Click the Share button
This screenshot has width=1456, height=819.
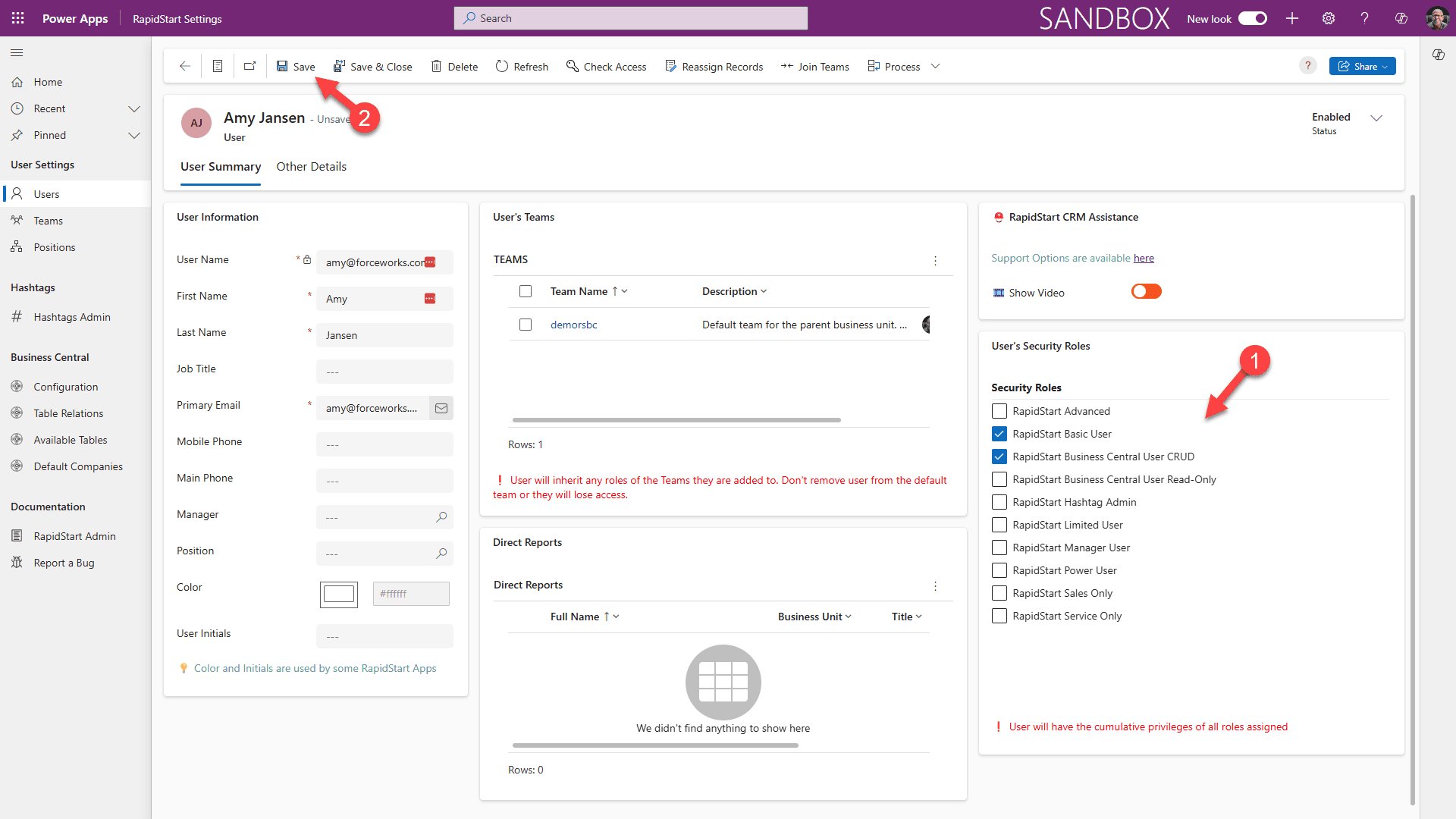pyautogui.click(x=1362, y=67)
